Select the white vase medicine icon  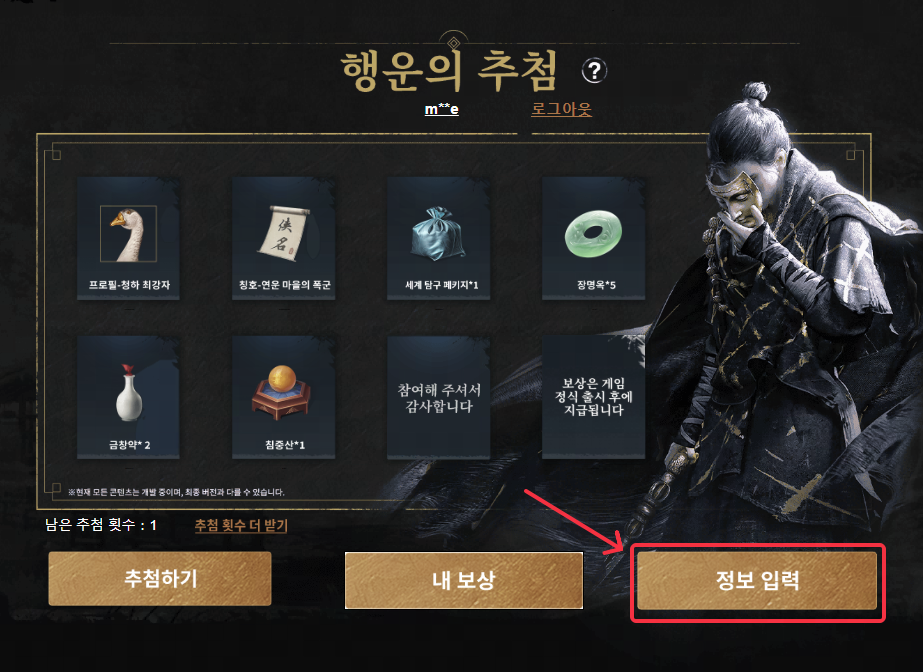pos(128,392)
